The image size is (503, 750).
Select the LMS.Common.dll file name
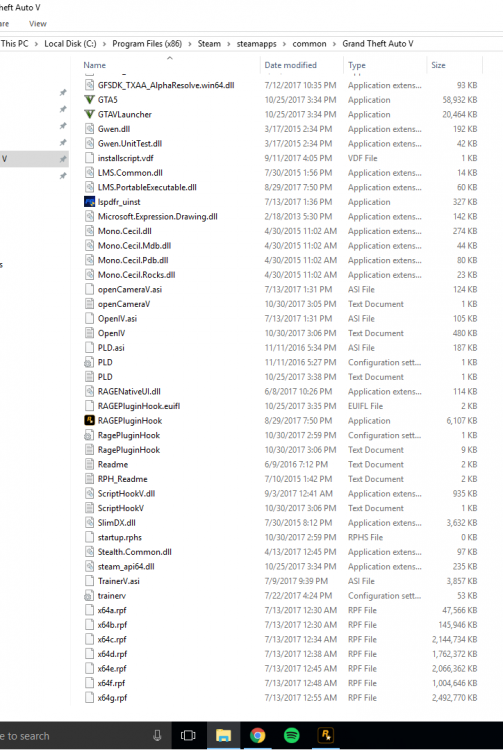point(130,173)
